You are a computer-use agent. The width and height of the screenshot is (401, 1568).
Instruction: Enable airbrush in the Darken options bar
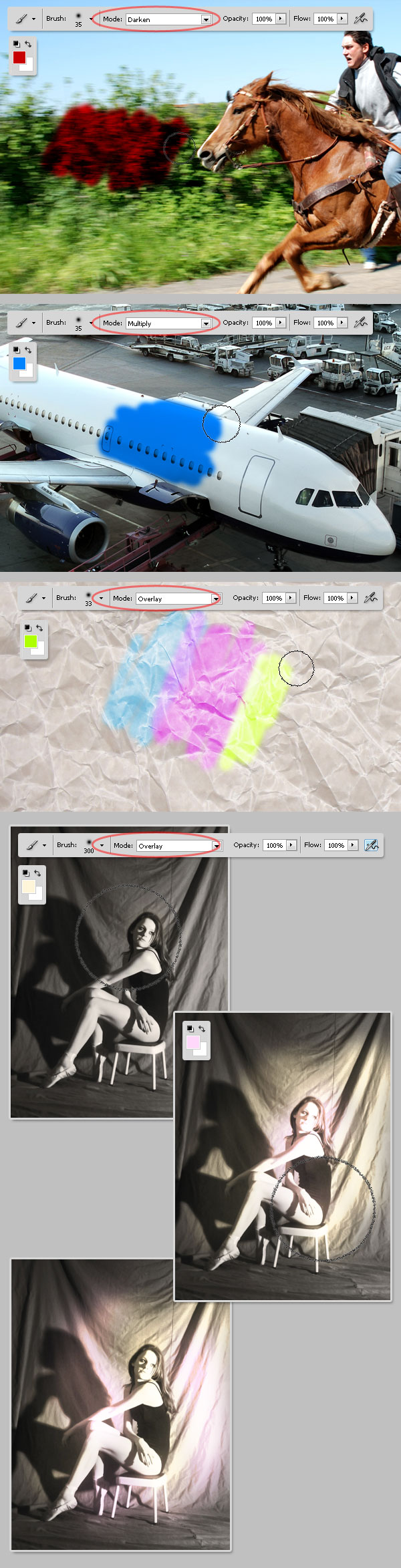(x=361, y=19)
